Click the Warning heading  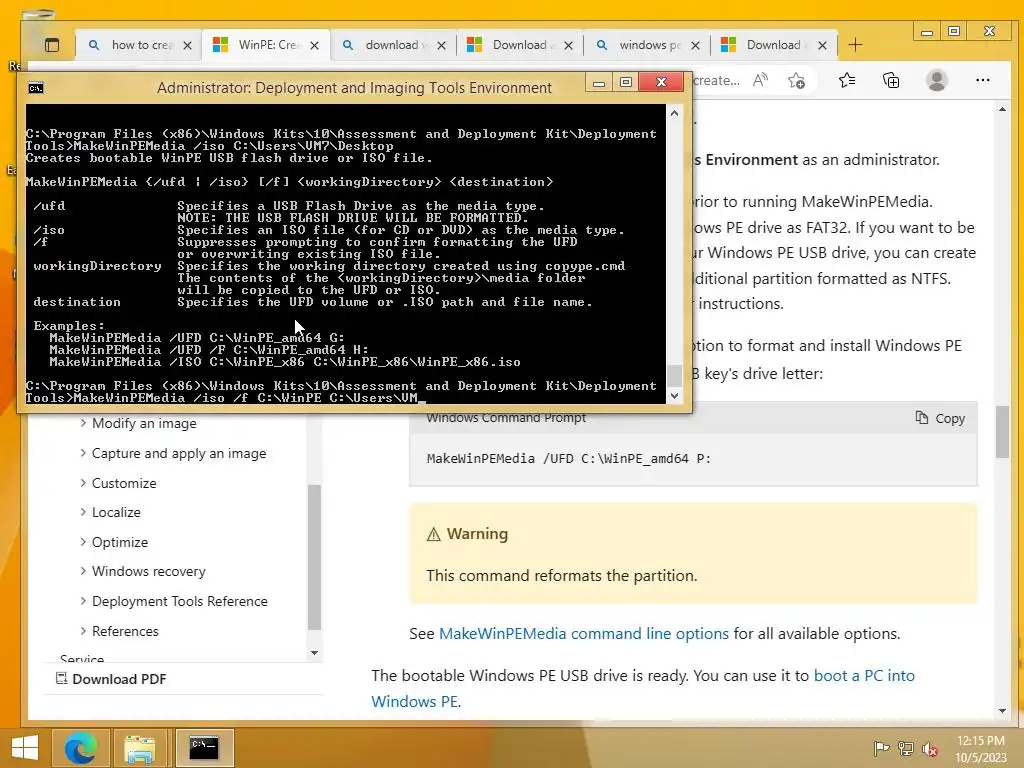coord(477,534)
